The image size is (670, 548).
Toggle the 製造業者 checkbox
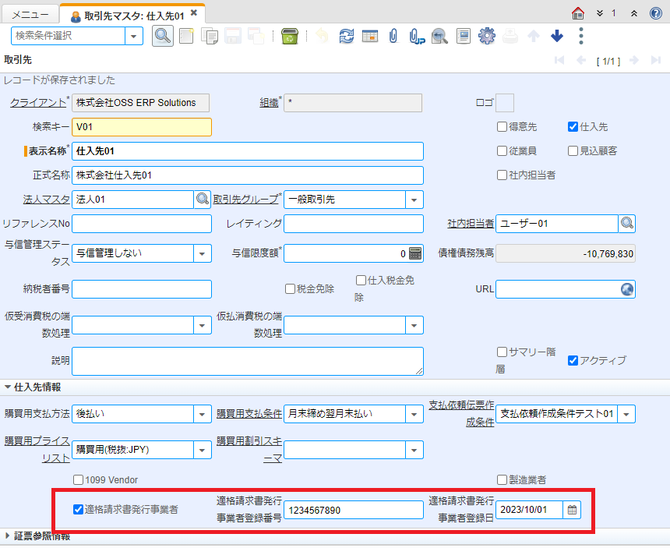point(502,480)
